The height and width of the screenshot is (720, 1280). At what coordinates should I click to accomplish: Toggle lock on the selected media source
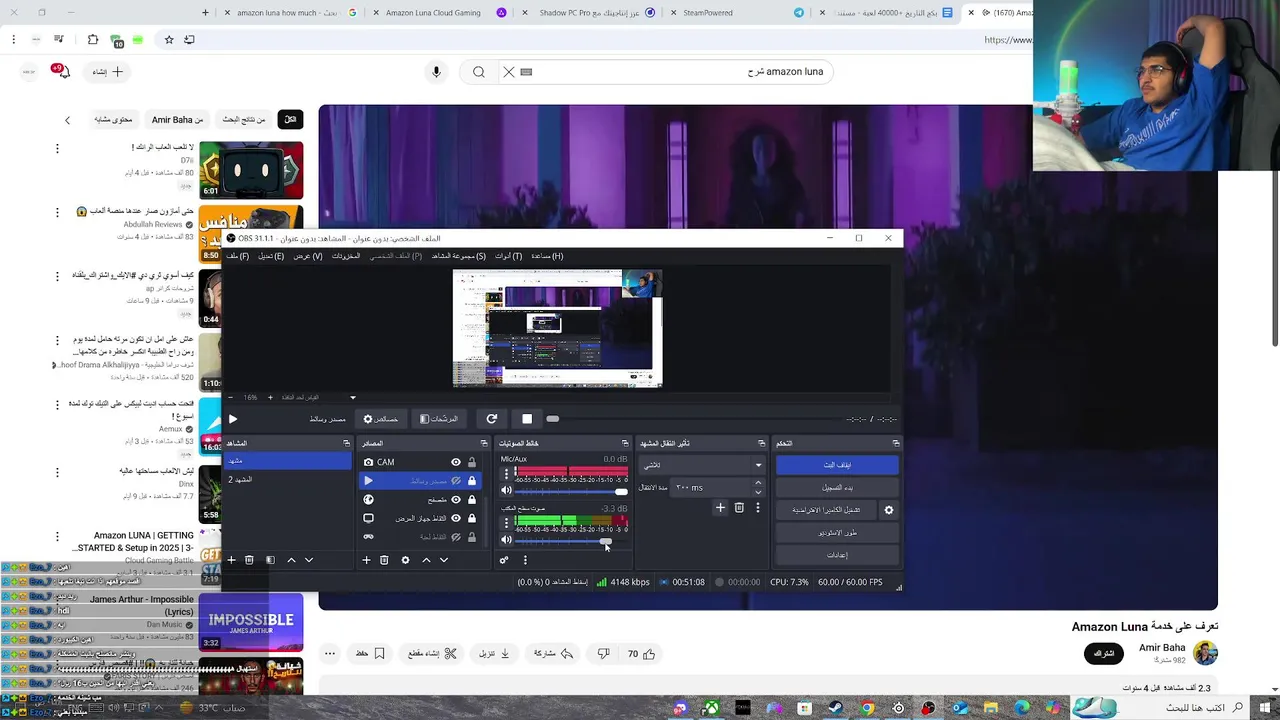click(x=472, y=481)
